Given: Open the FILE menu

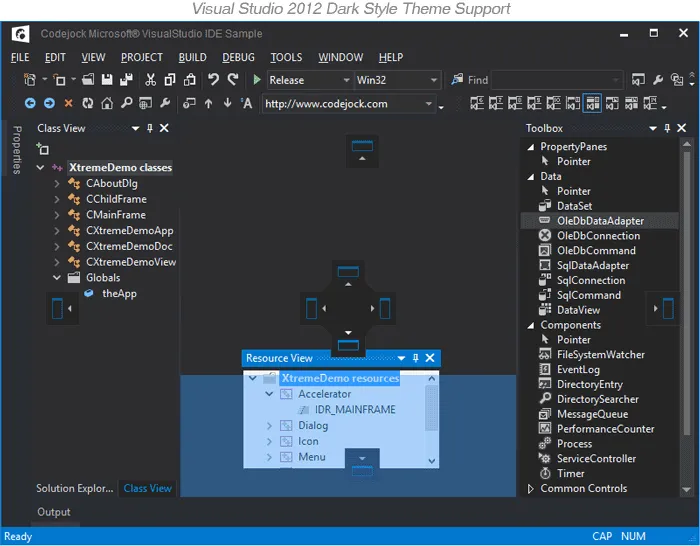Looking at the screenshot, I should click(x=20, y=58).
